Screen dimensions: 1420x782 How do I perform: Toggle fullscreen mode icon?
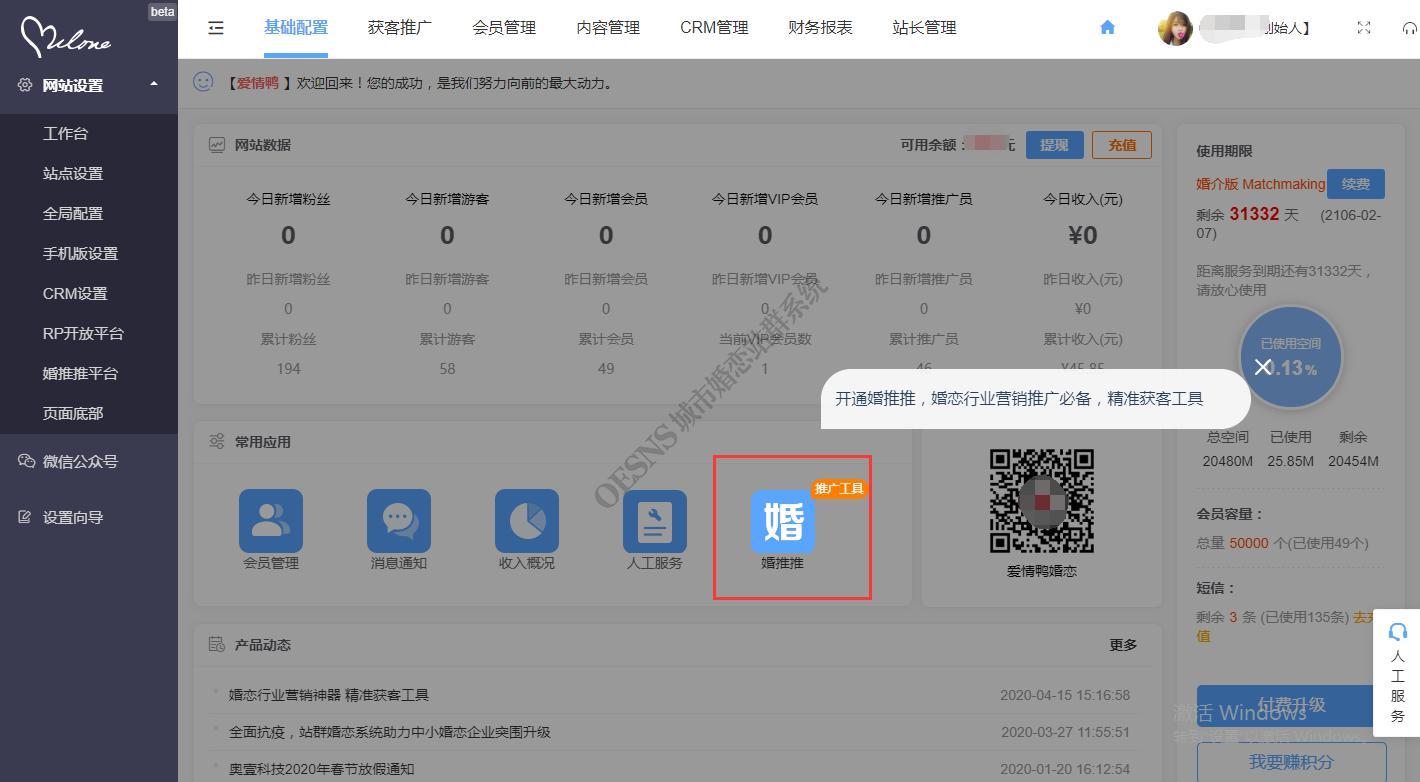pyautogui.click(x=1364, y=28)
